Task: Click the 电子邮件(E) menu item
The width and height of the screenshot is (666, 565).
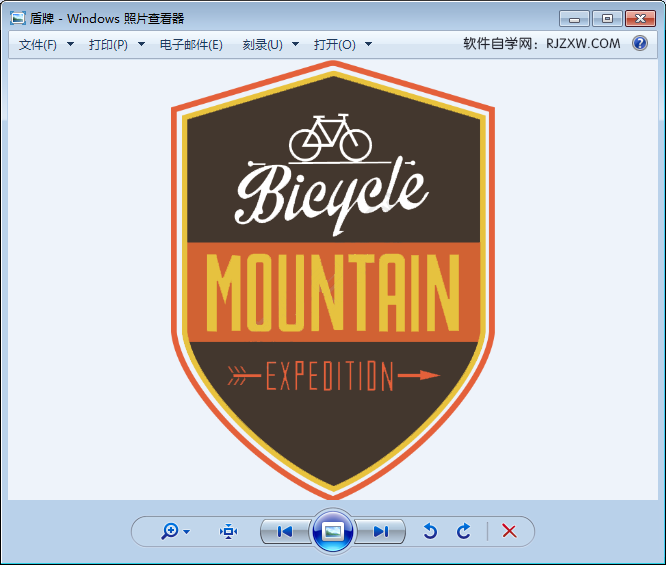Action: click(x=191, y=44)
